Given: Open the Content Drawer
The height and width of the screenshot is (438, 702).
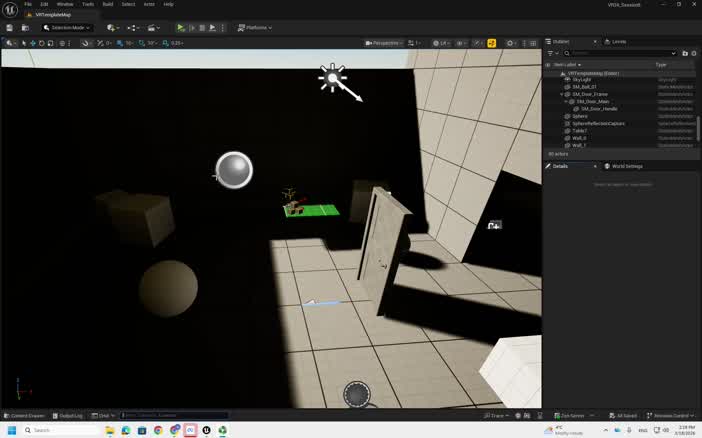Looking at the screenshot, I should tap(24, 416).
